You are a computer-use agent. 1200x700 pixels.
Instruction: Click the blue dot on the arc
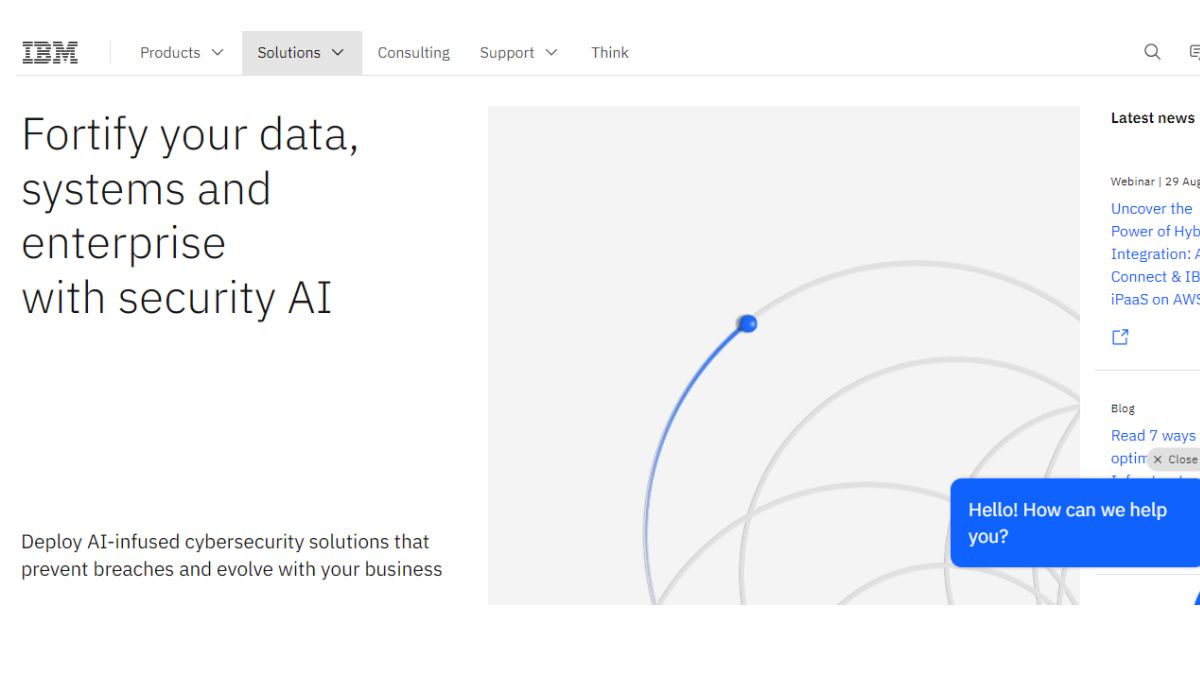[x=747, y=323]
